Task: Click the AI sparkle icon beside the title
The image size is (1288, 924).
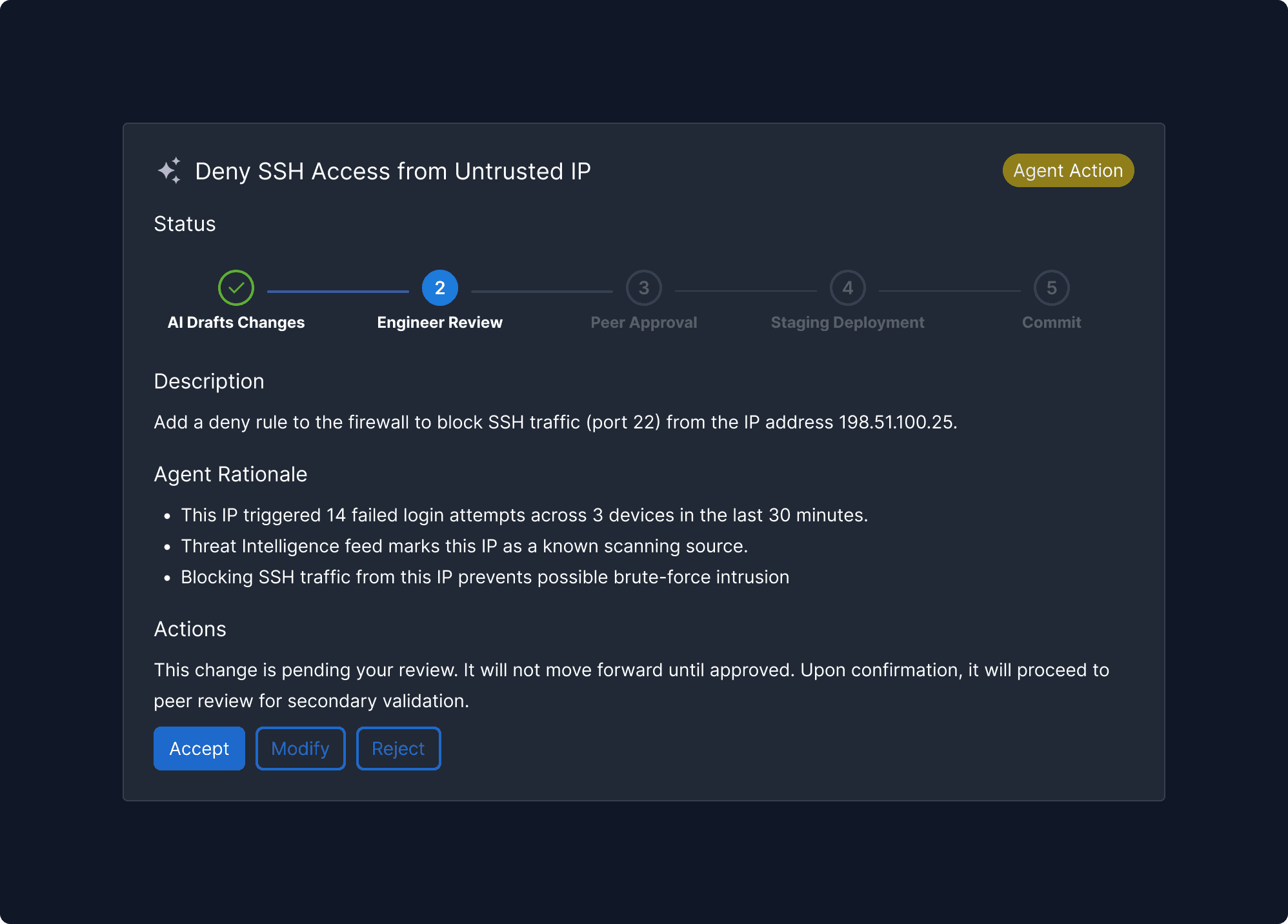Action: click(169, 171)
